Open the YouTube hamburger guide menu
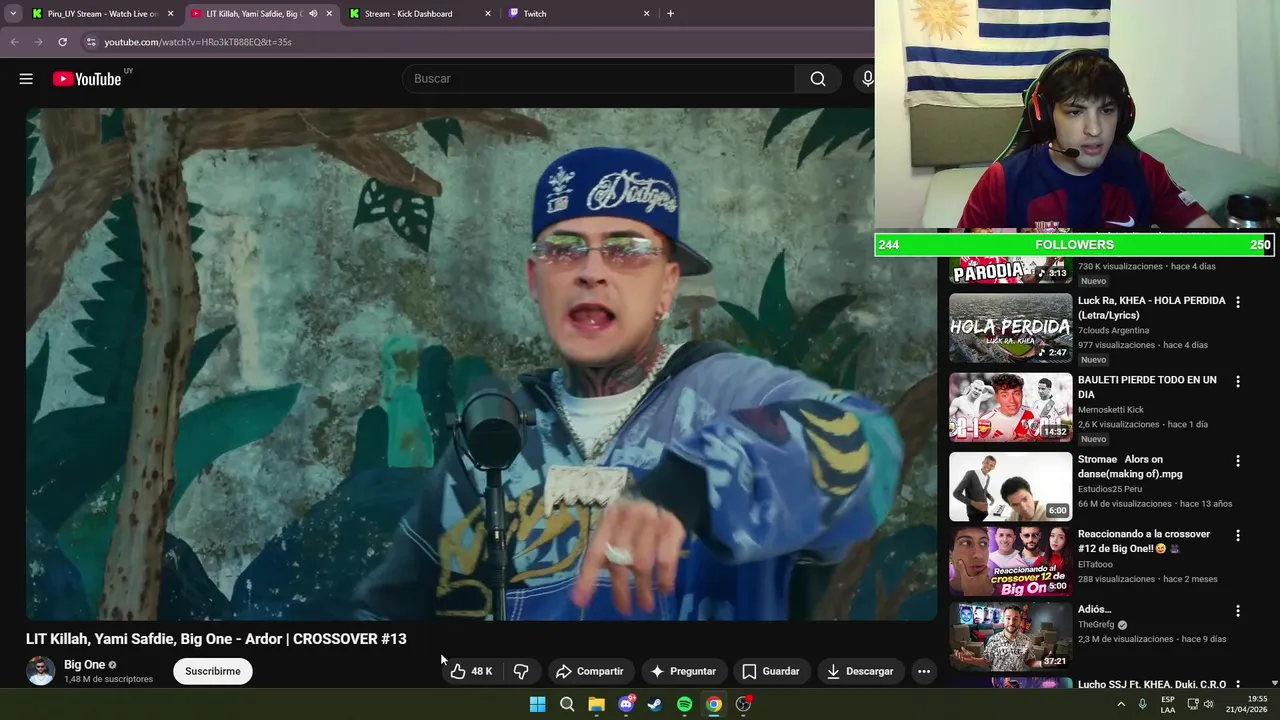The height and width of the screenshot is (720, 1280). [x=26, y=79]
